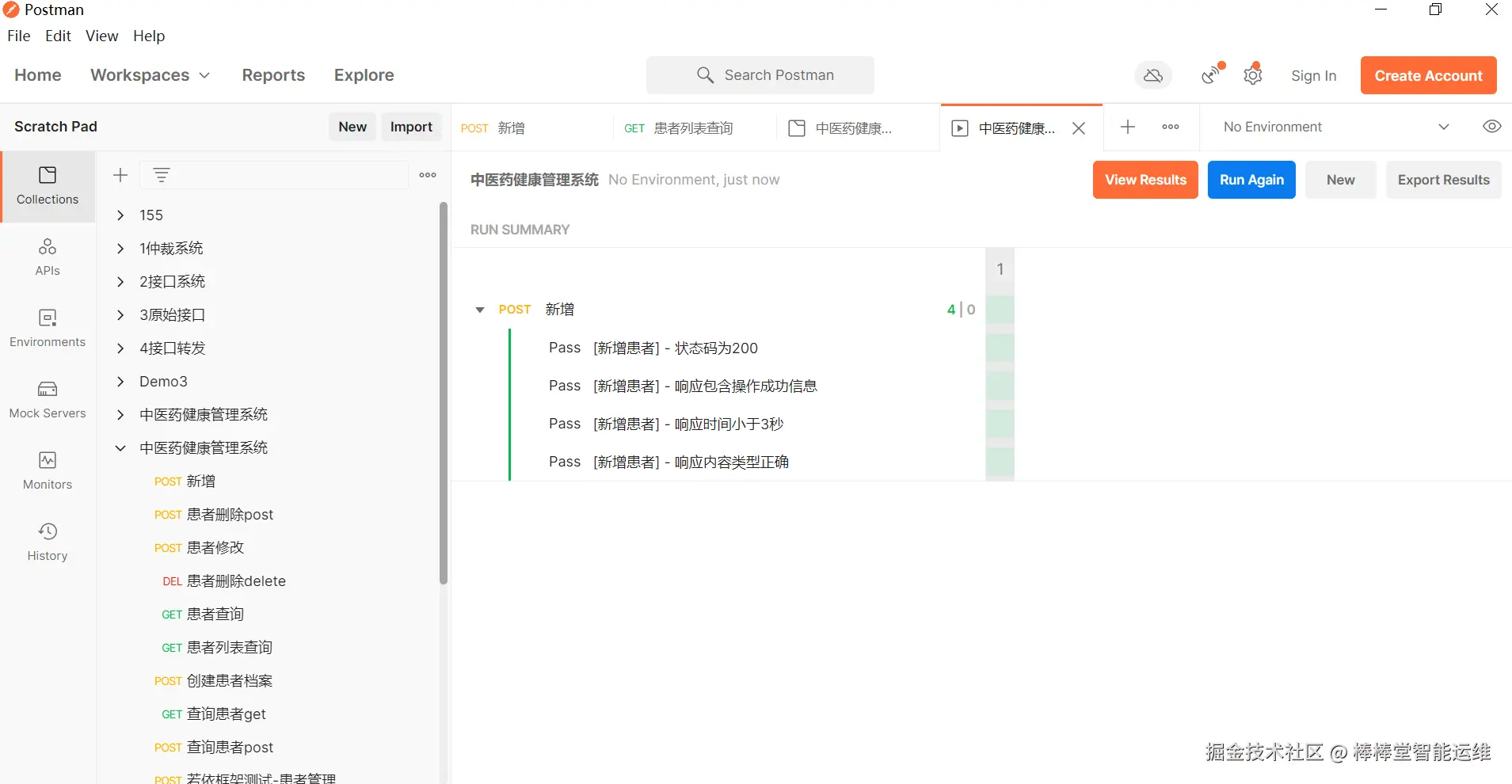Expand the Demo3 collection
This screenshot has width=1512, height=784.
coord(120,382)
